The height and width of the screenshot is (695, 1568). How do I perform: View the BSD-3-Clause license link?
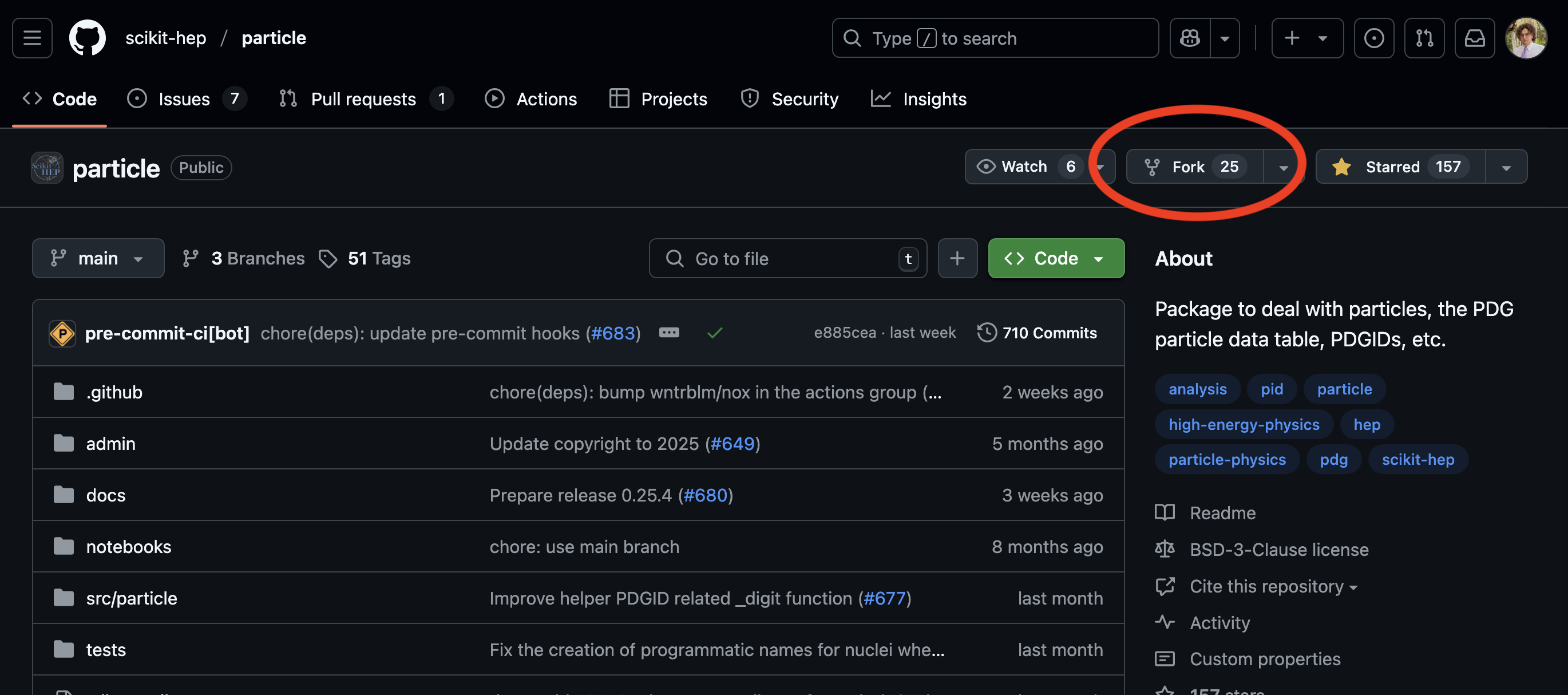click(x=1279, y=550)
